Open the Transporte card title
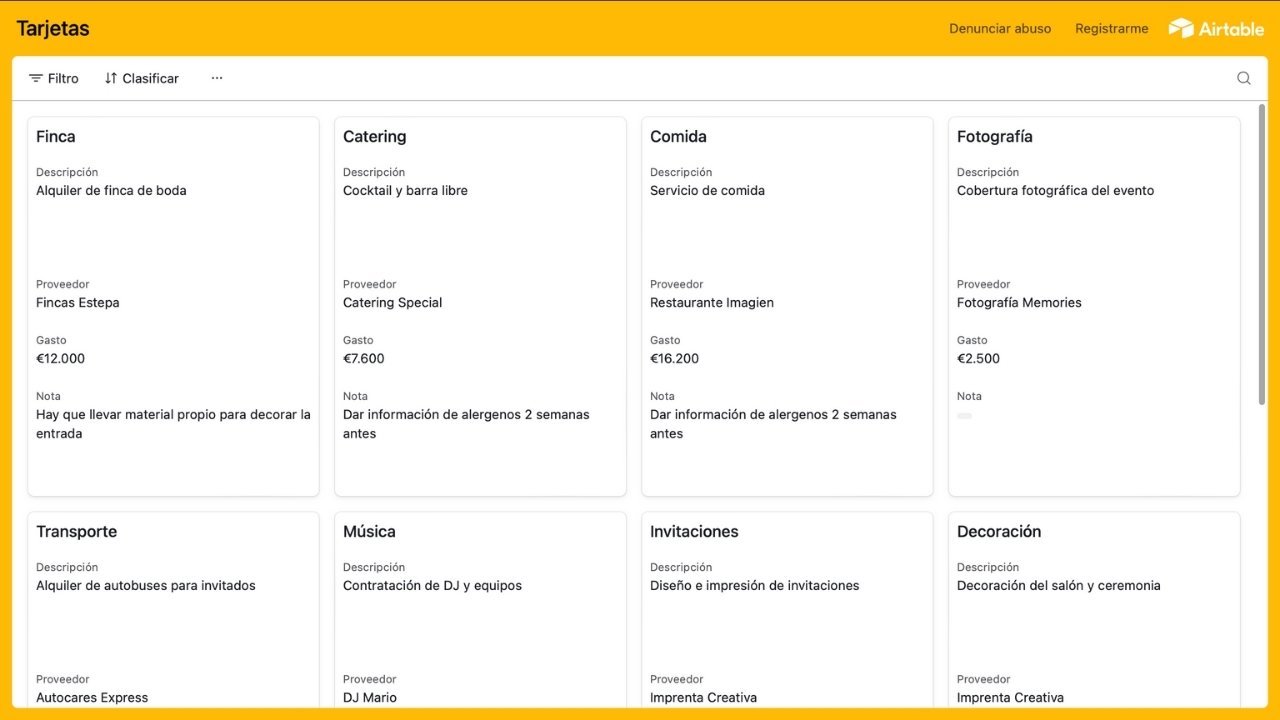Viewport: 1280px width, 720px height. (77, 532)
